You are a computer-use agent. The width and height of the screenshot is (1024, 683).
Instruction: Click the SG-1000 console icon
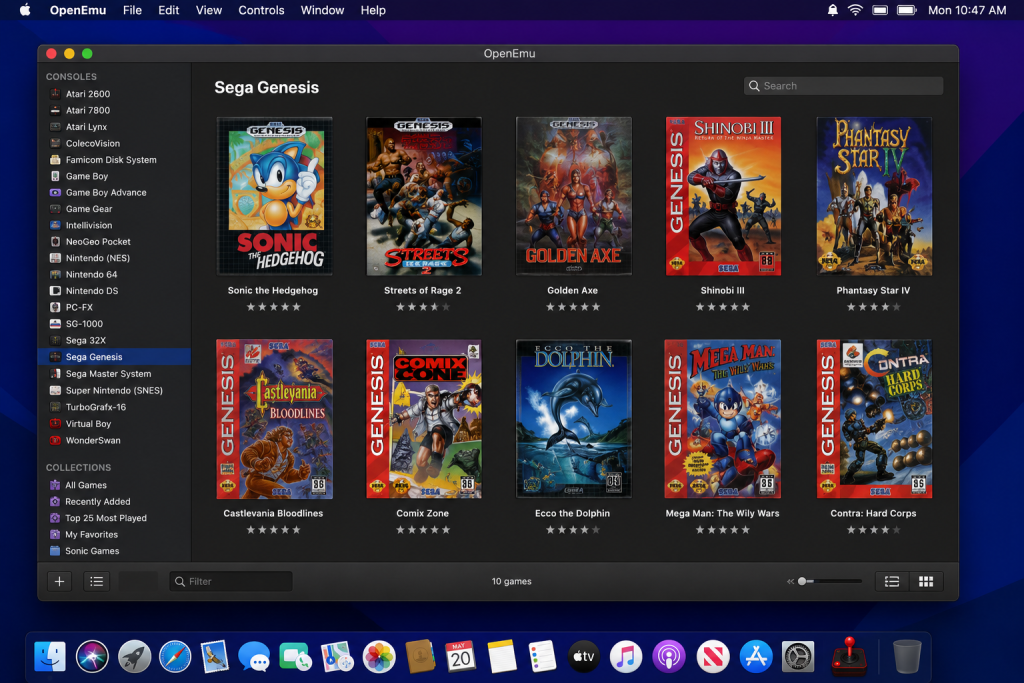(56, 323)
